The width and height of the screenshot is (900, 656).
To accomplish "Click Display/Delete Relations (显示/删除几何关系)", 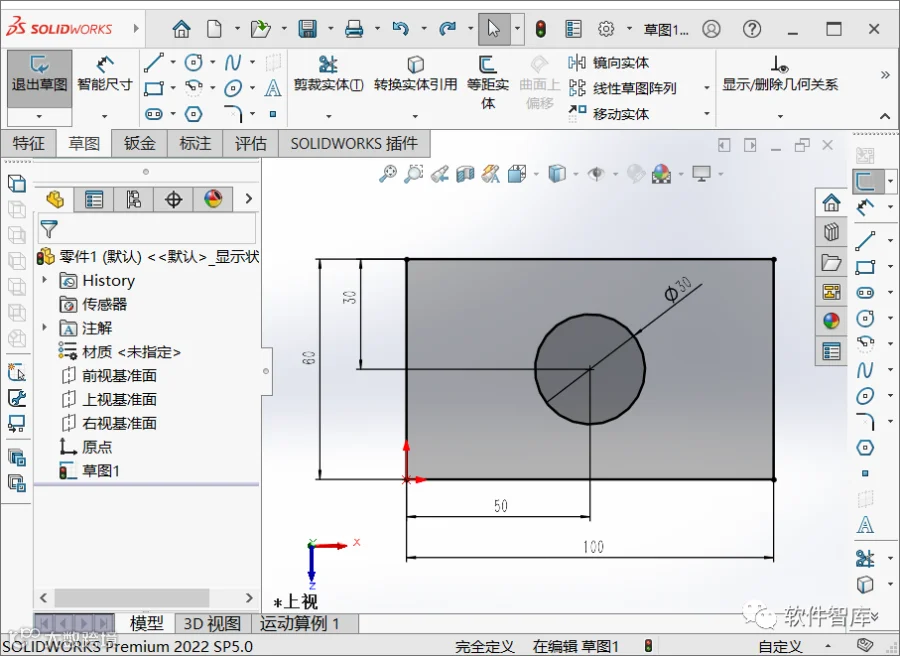I will (x=779, y=75).
